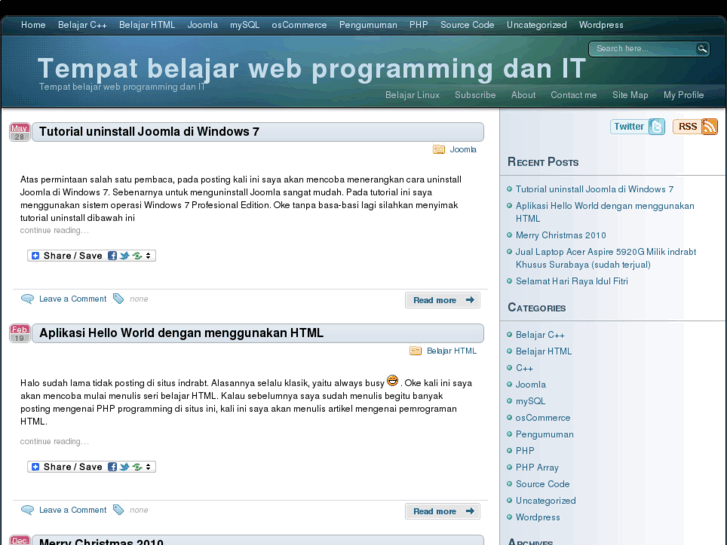Open osCommerce in top menu

click(299, 25)
